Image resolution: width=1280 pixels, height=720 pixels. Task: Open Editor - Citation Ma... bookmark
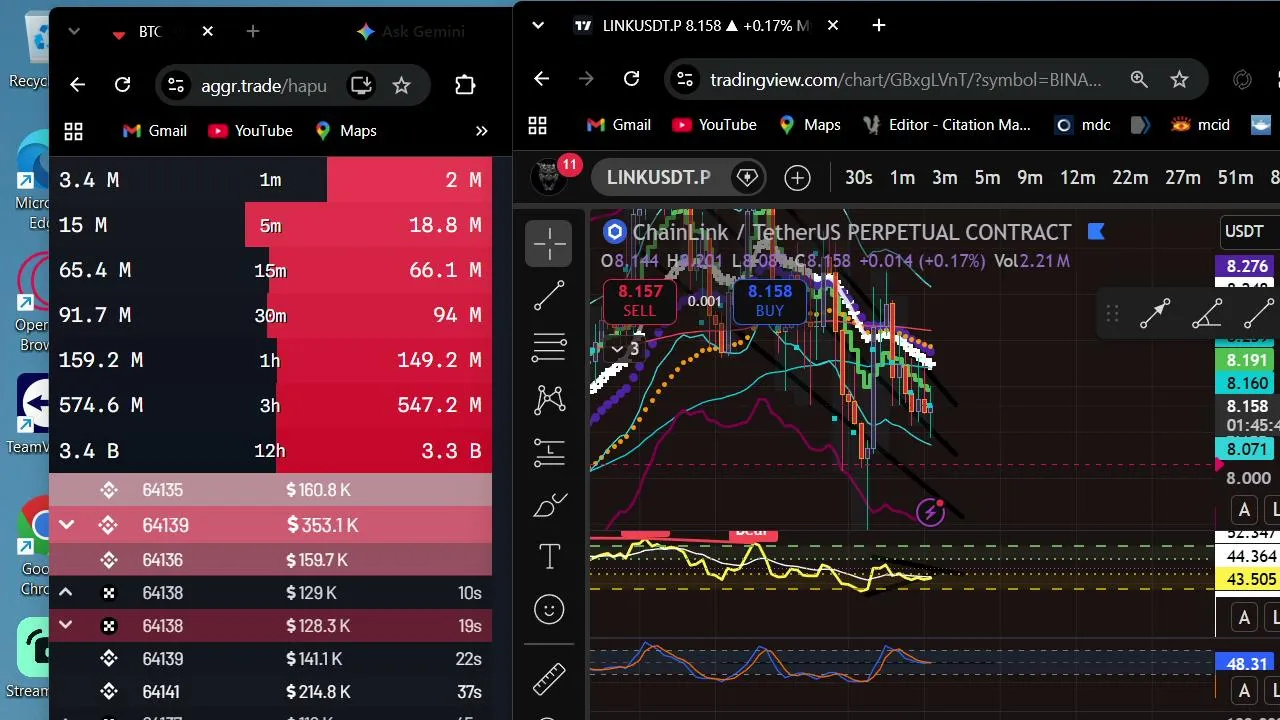(x=946, y=125)
